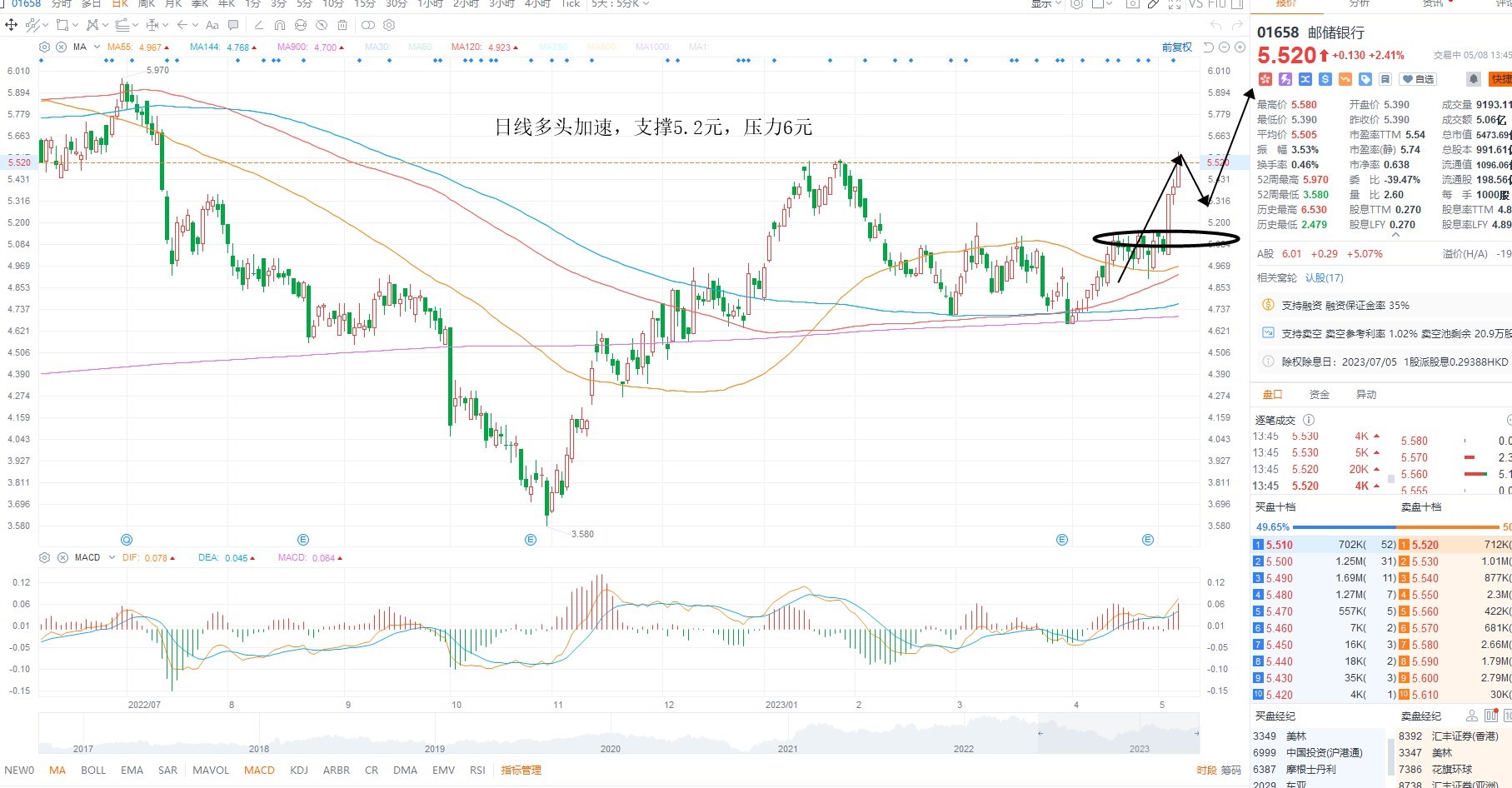Viewport: 1512px width, 788px height.
Task: Click the link drawings chain icon
Action: point(368,25)
